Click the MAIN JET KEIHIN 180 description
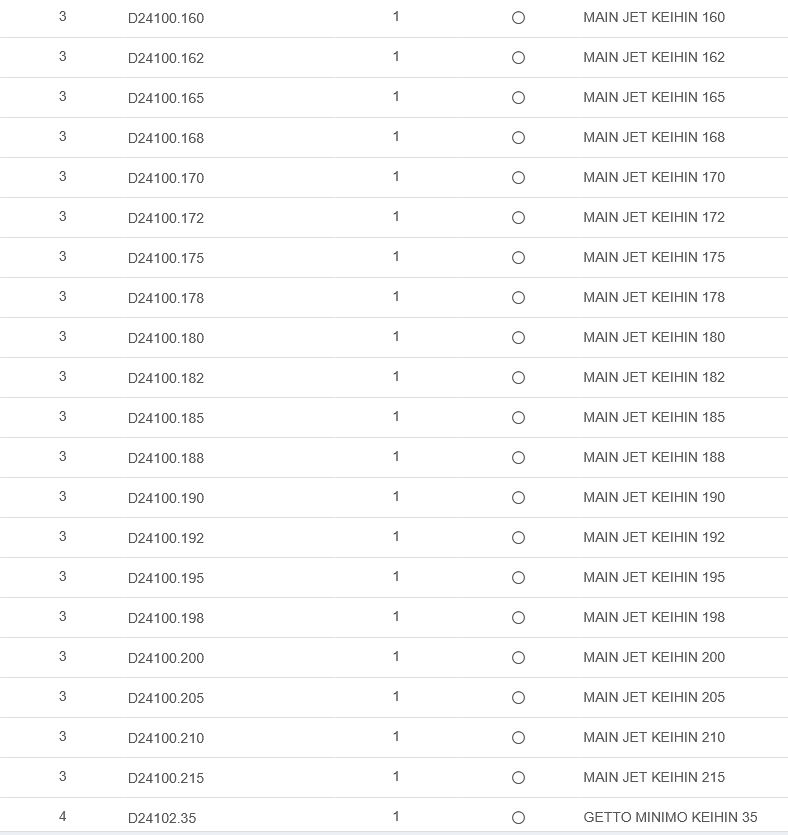The width and height of the screenshot is (788, 835). coord(654,337)
